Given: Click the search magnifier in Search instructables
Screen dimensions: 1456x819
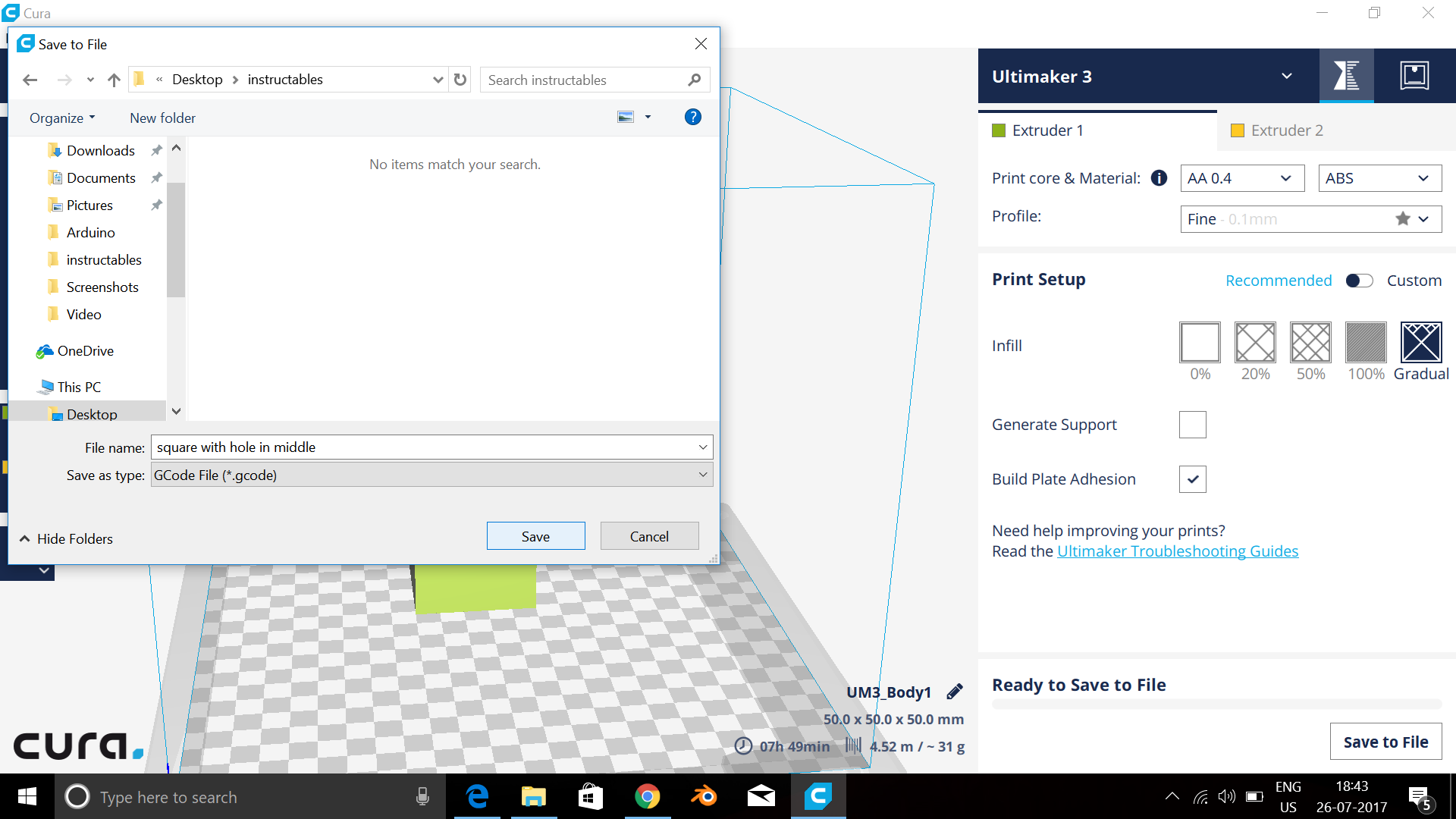Looking at the screenshot, I should click(694, 80).
